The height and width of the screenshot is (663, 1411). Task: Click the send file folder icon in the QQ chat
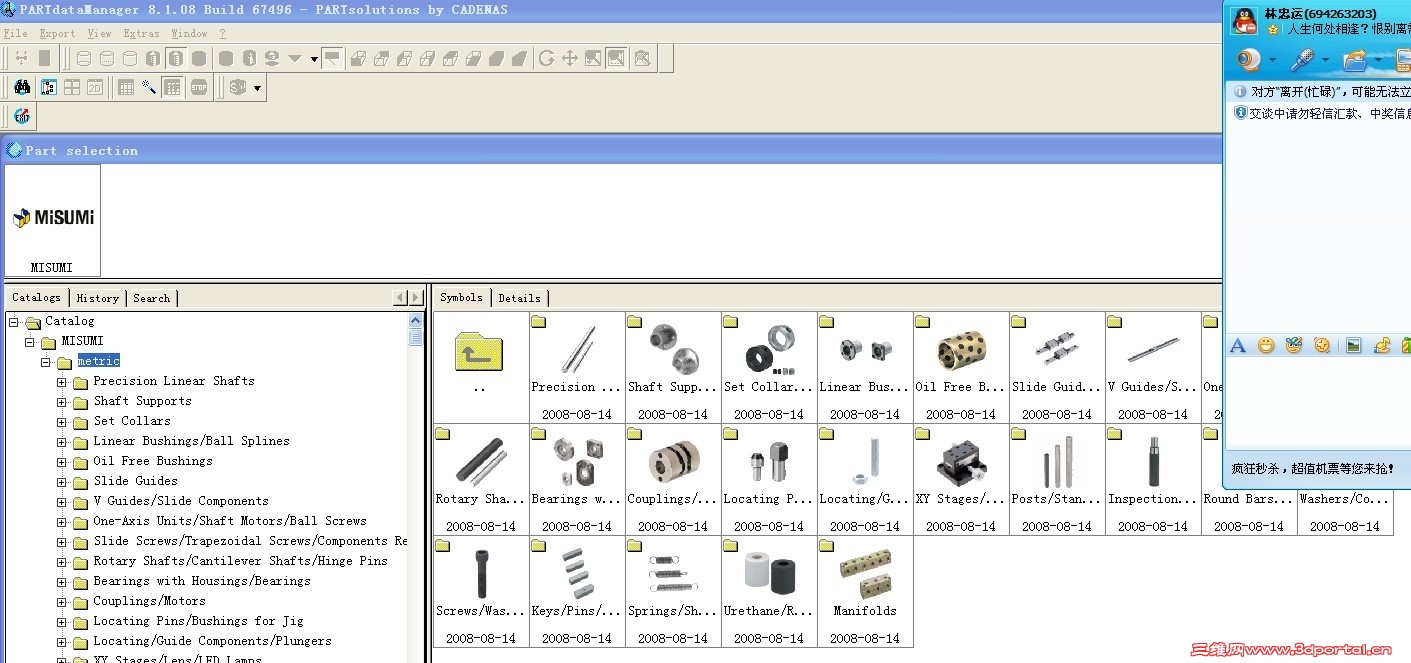(x=1355, y=61)
